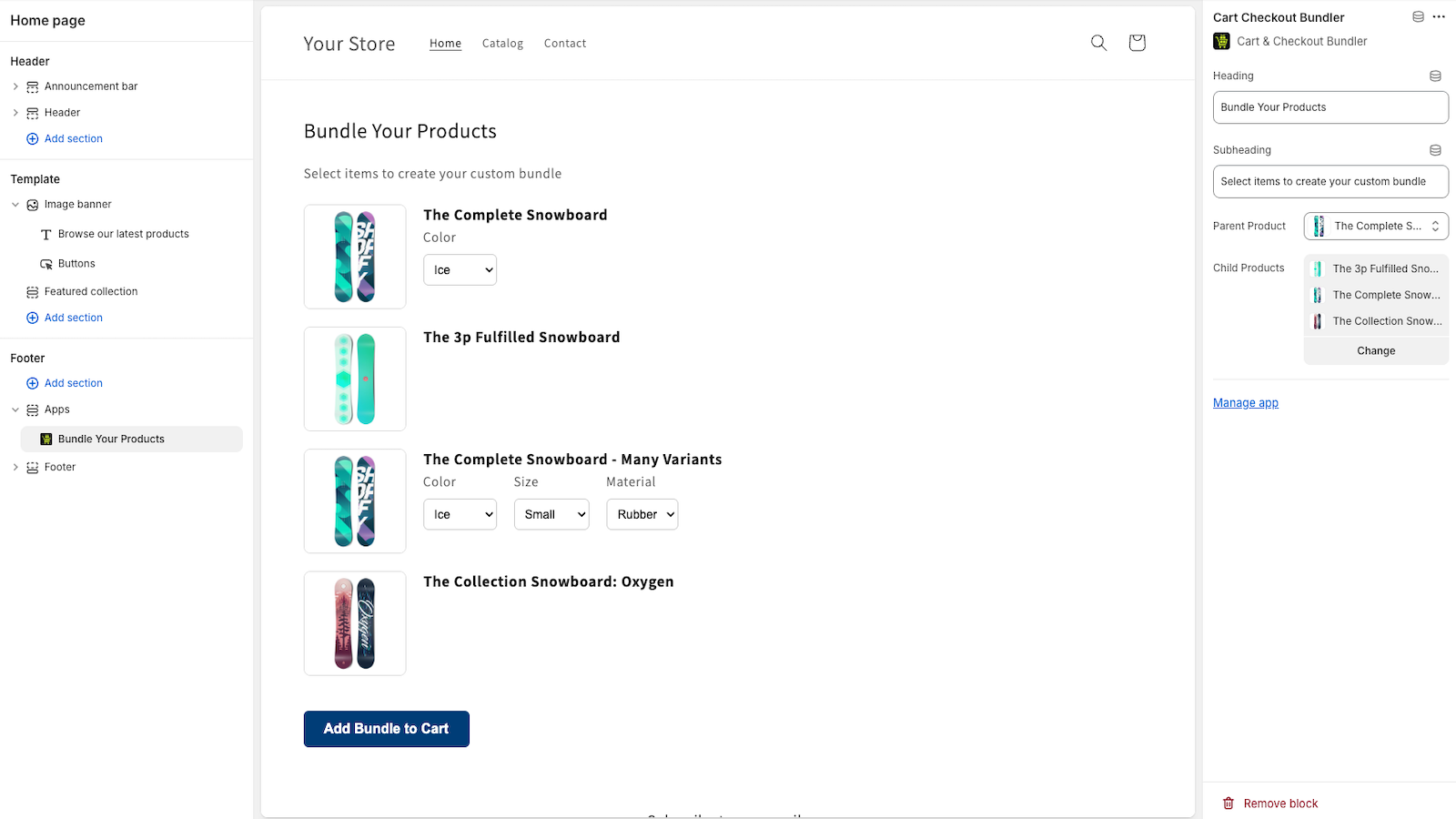This screenshot has height=819, width=1456.
Task: Click the Image banner section icon
Action: (x=33, y=205)
